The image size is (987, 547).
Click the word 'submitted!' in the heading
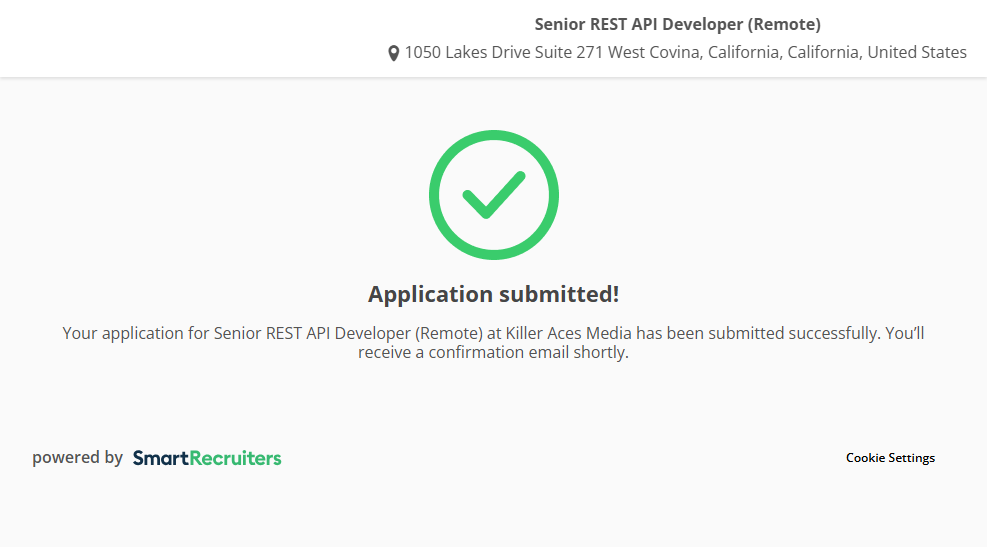(559, 294)
